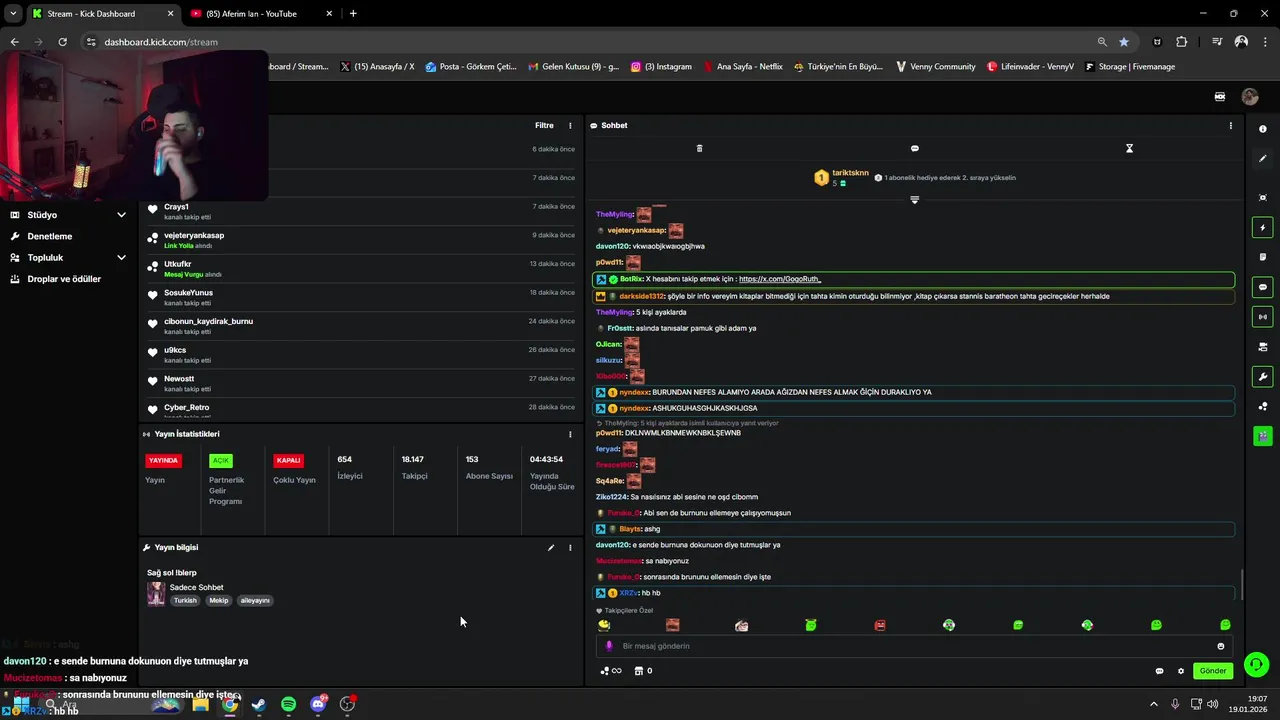Screen dimensions: 1280x720
Task: Click Cyber_Retro activity entry
Action: [x=360, y=410]
